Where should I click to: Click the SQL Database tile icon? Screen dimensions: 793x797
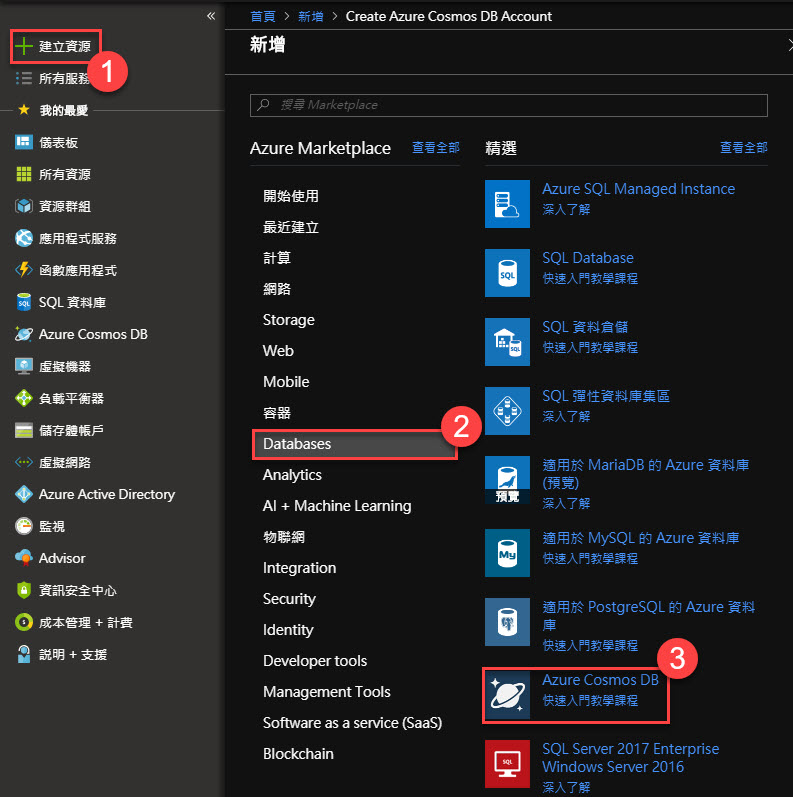tap(507, 273)
